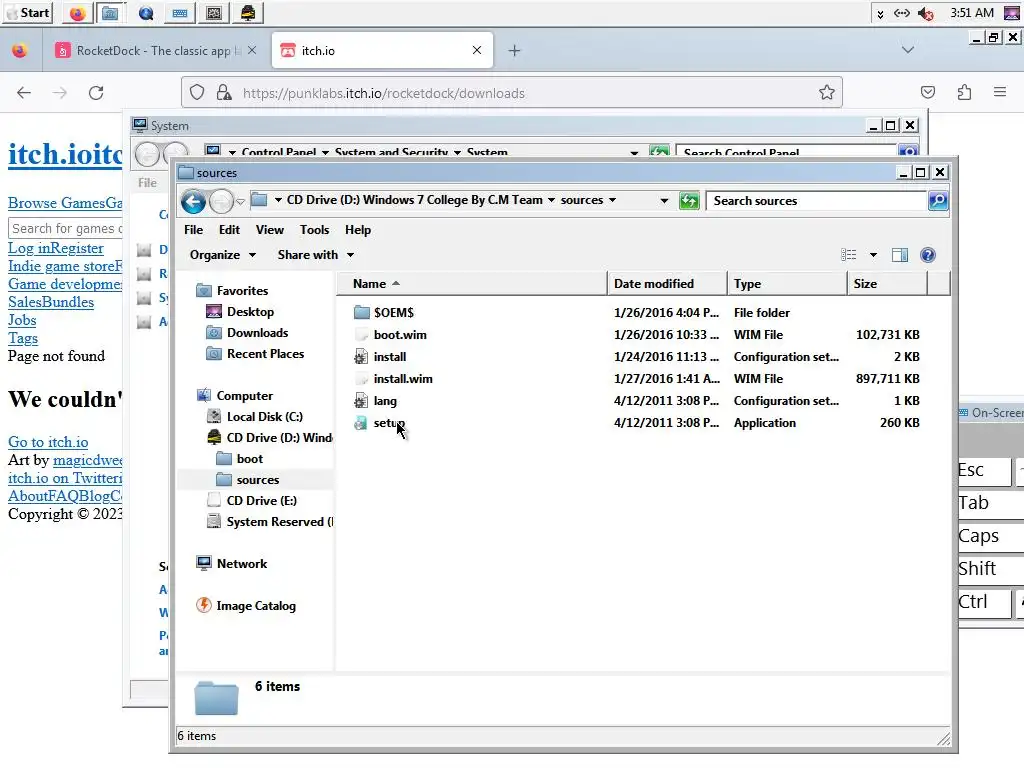Open site security shield icon in address bar
Viewport: 1024px width, 768px height.
pyautogui.click(x=197, y=93)
